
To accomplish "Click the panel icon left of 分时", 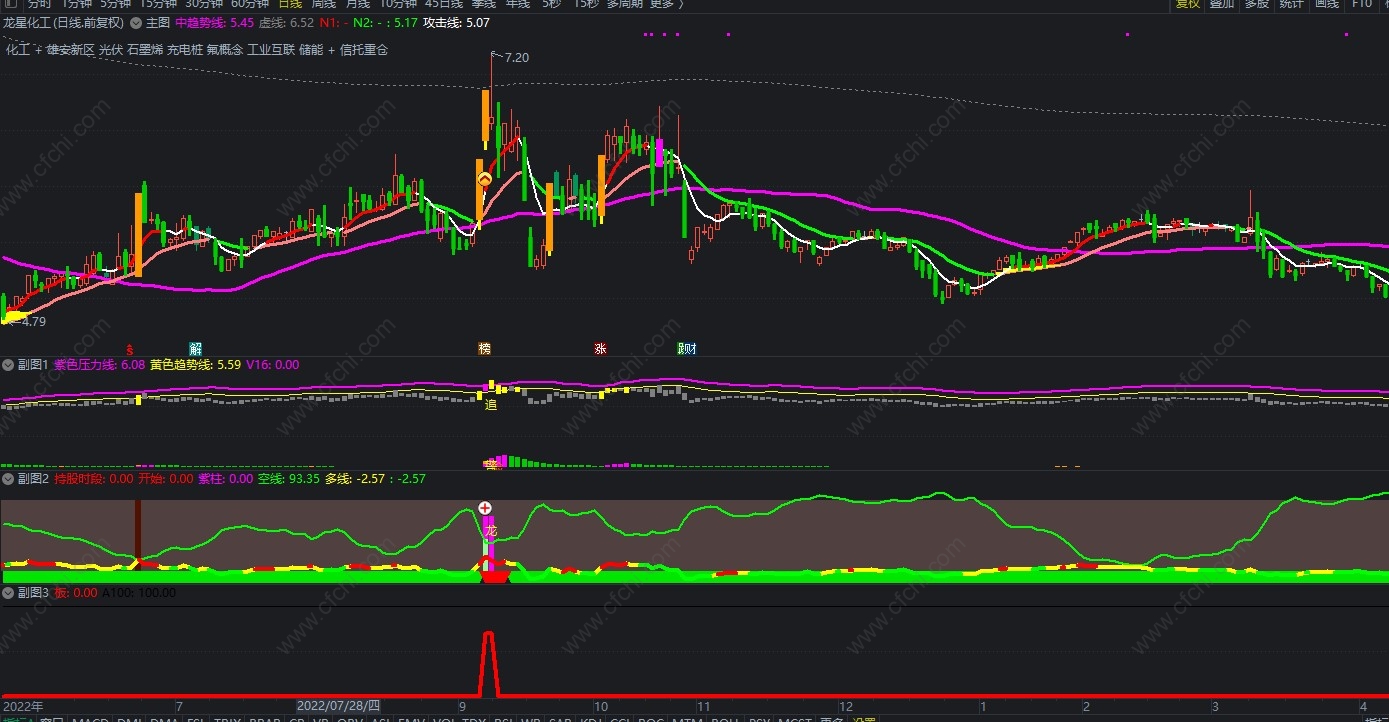I will (9, 4).
